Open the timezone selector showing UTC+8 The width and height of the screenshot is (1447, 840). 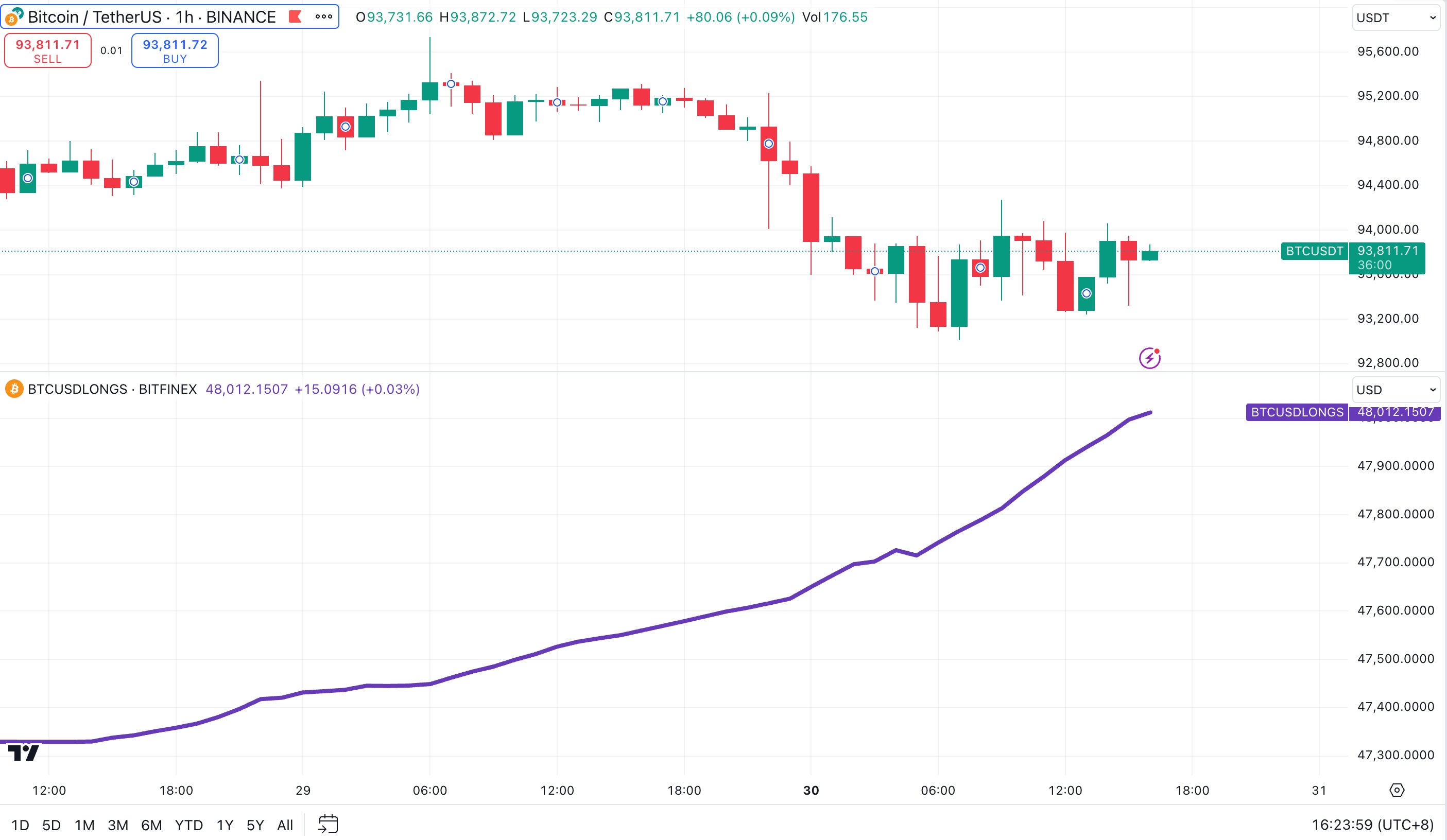click(1372, 825)
